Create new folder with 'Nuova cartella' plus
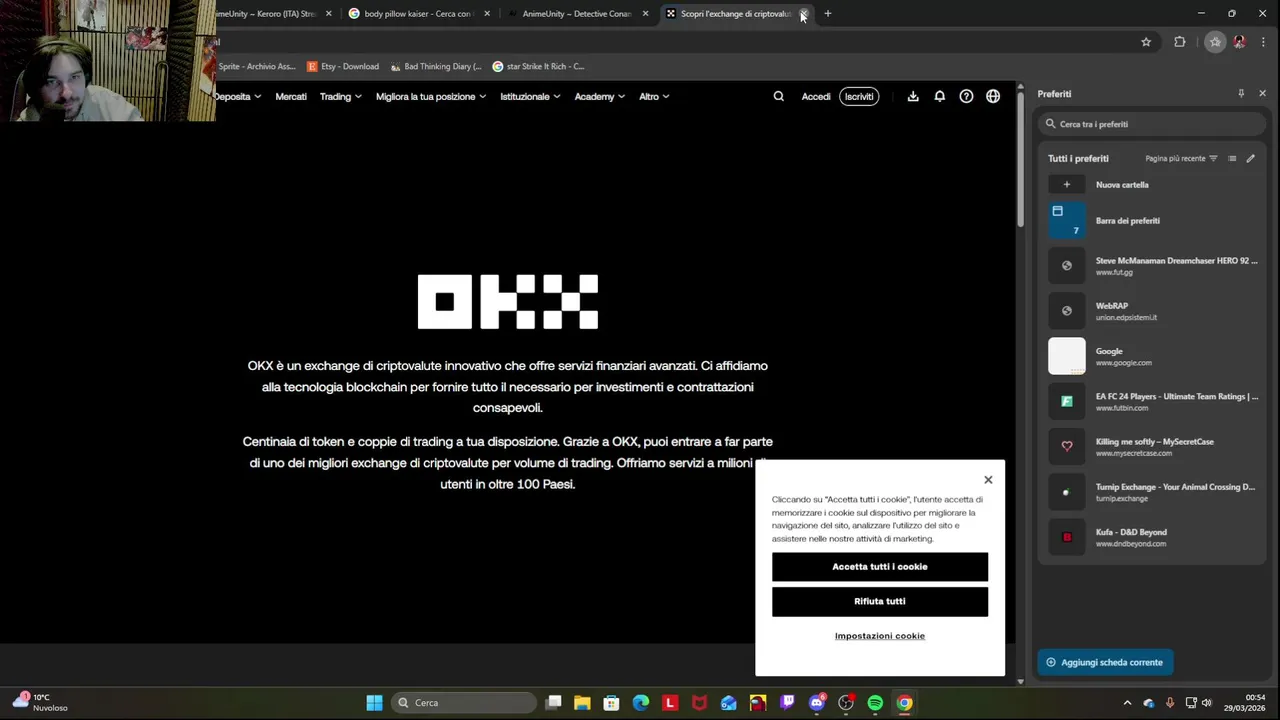This screenshot has height=720, width=1280. (x=1067, y=185)
